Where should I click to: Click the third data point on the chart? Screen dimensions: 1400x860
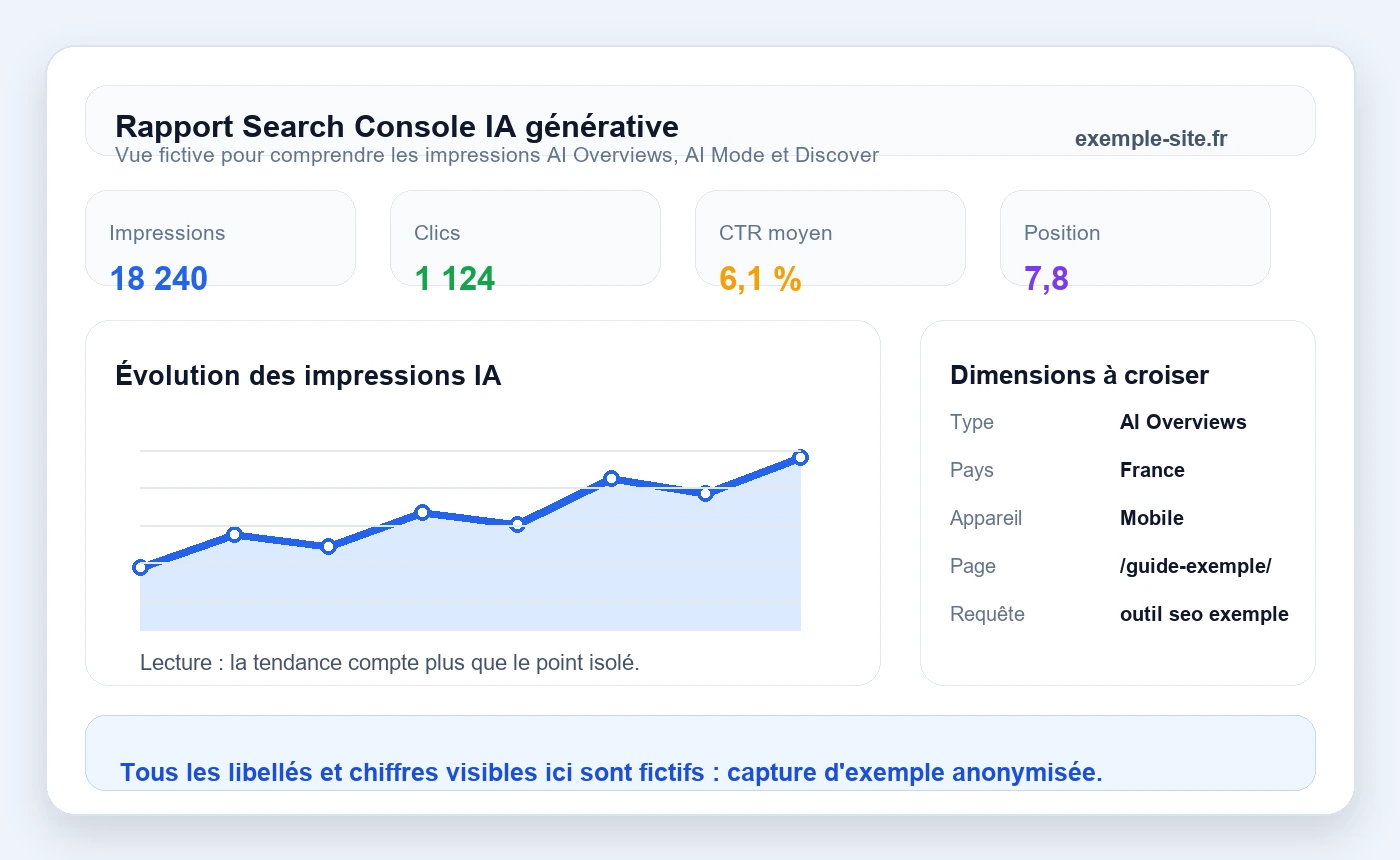click(328, 546)
